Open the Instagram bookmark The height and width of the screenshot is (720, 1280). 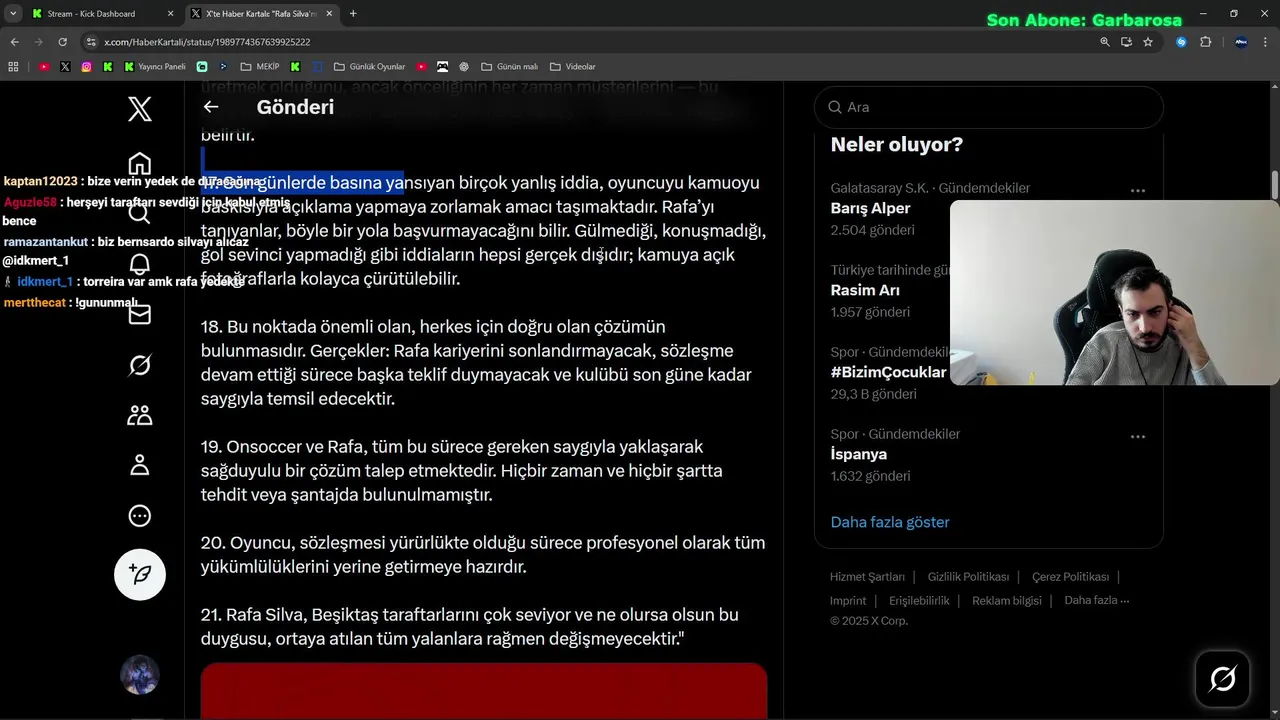pos(87,67)
